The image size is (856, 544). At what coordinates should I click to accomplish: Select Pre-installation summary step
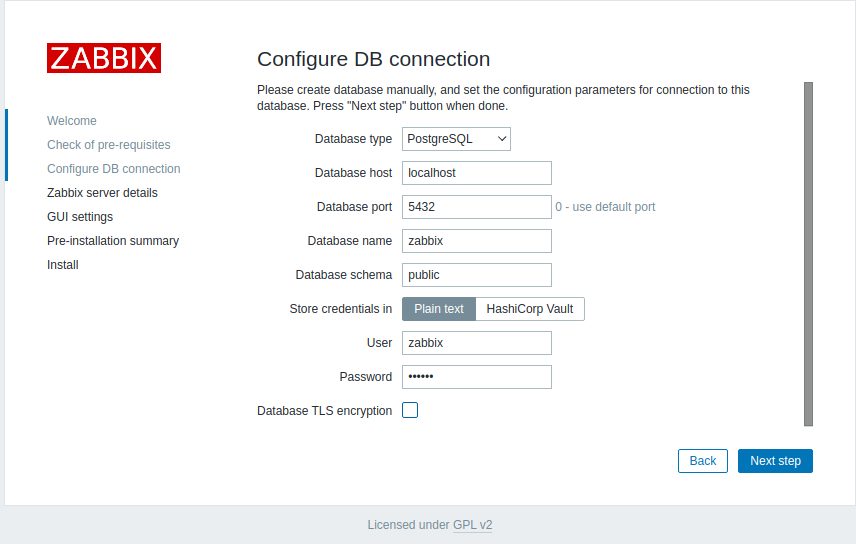pyautogui.click(x=113, y=241)
